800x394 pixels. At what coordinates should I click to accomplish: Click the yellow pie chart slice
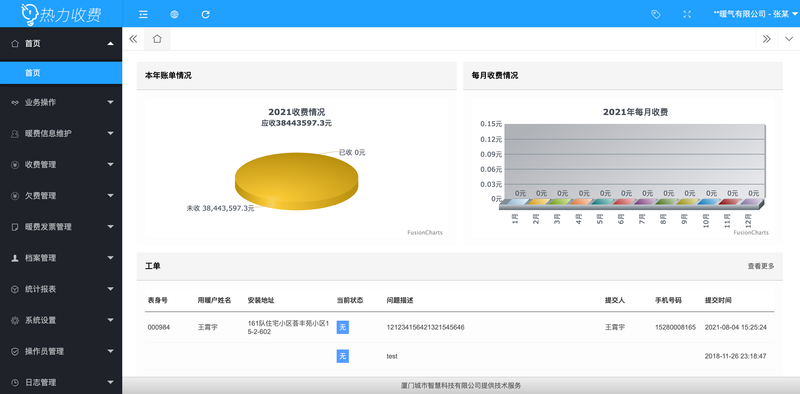296,181
